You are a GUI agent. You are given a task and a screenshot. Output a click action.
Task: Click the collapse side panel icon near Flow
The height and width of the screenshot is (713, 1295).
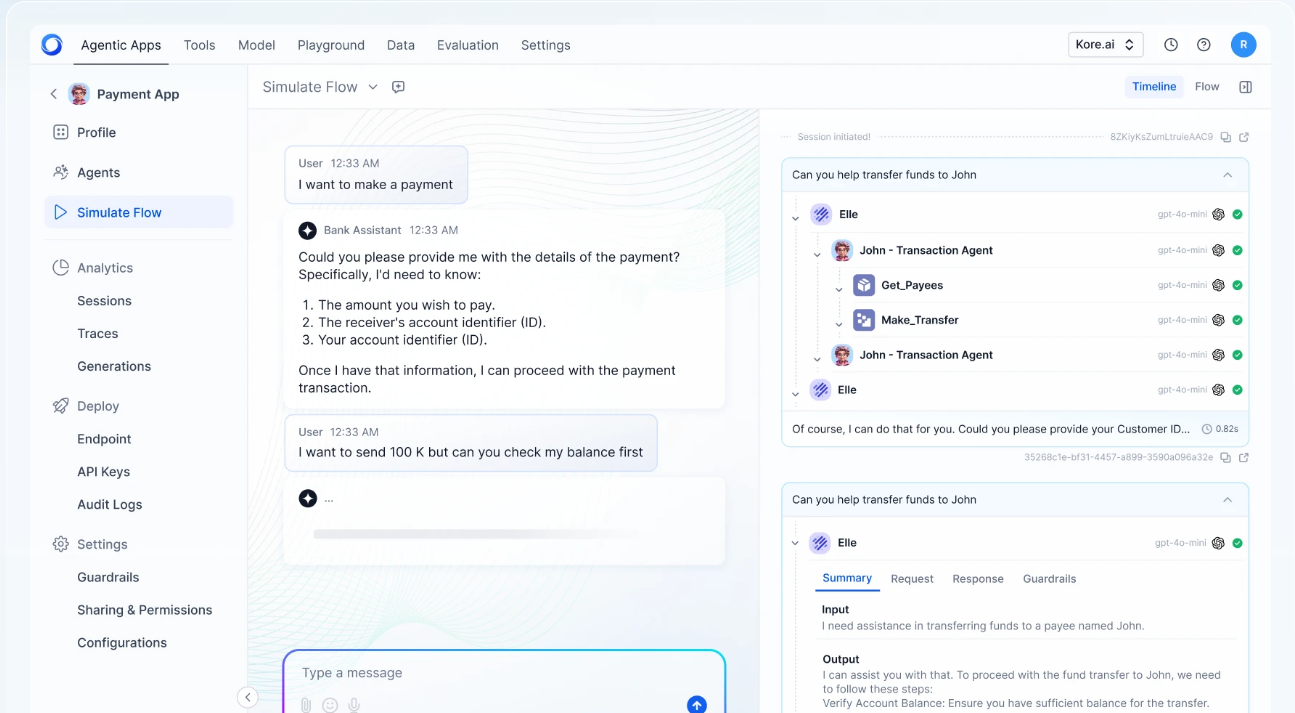(x=1244, y=87)
